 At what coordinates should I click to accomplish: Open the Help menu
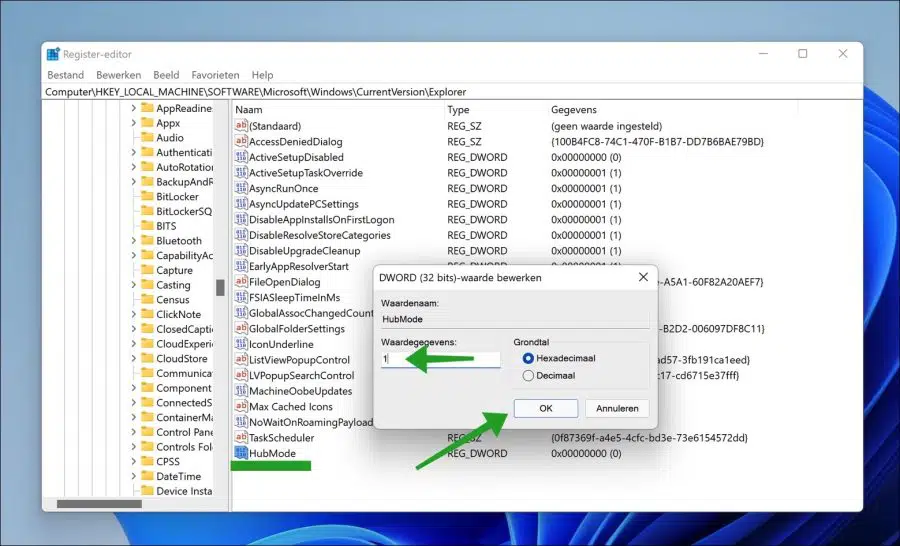pyautogui.click(x=262, y=75)
